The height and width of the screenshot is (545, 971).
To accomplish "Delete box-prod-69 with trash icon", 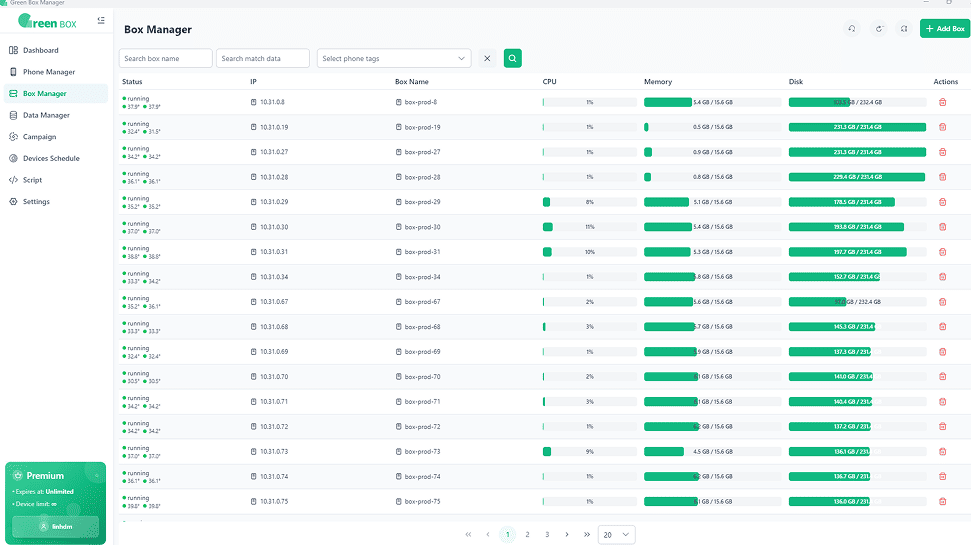I will [x=943, y=352].
